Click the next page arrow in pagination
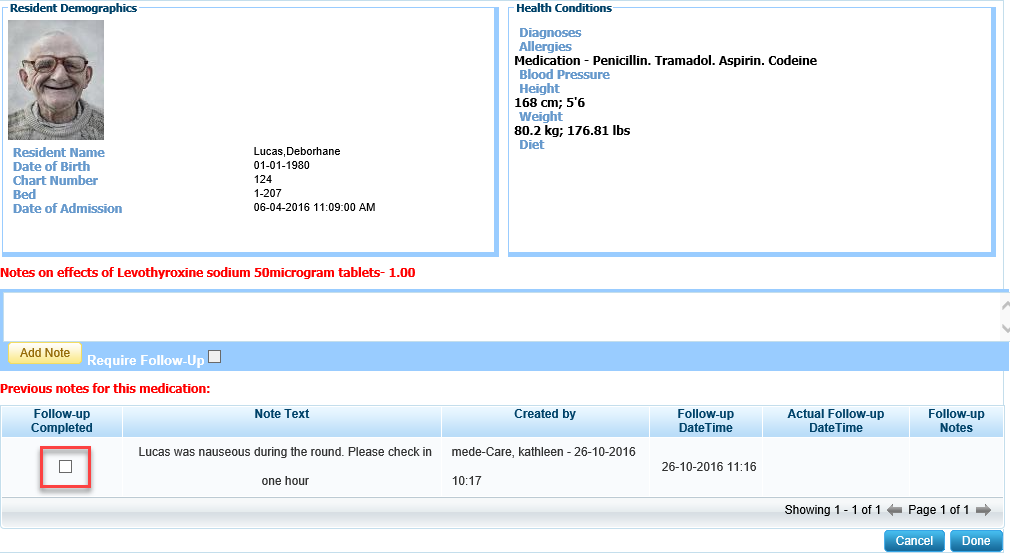1010x556 pixels. coord(982,510)
